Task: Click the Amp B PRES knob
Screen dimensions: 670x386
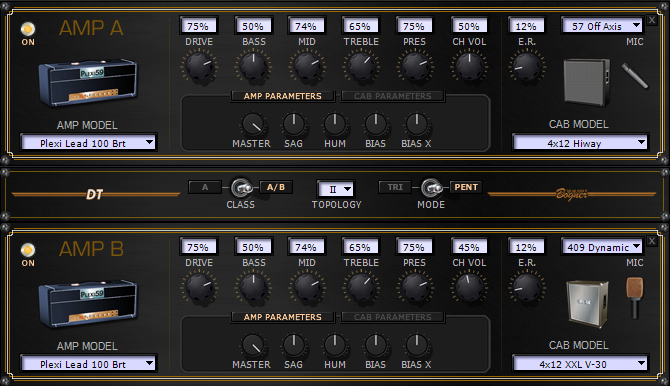Action: point(415,287)
